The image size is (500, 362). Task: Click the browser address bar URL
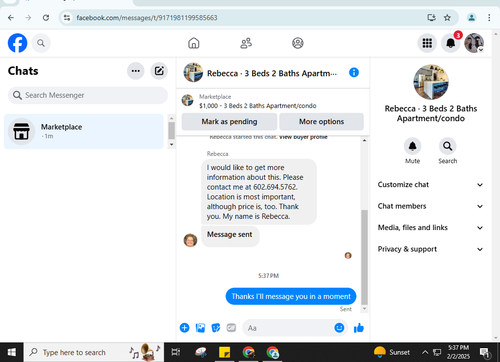(147, 18)
